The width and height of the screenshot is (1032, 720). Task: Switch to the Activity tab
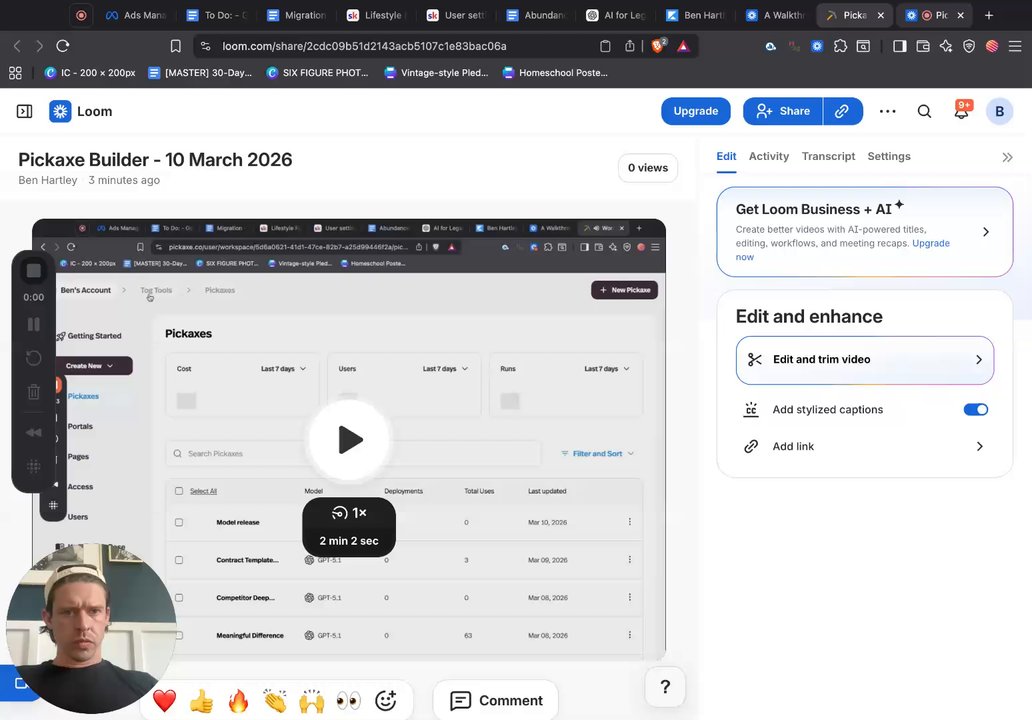click(769, 157)
